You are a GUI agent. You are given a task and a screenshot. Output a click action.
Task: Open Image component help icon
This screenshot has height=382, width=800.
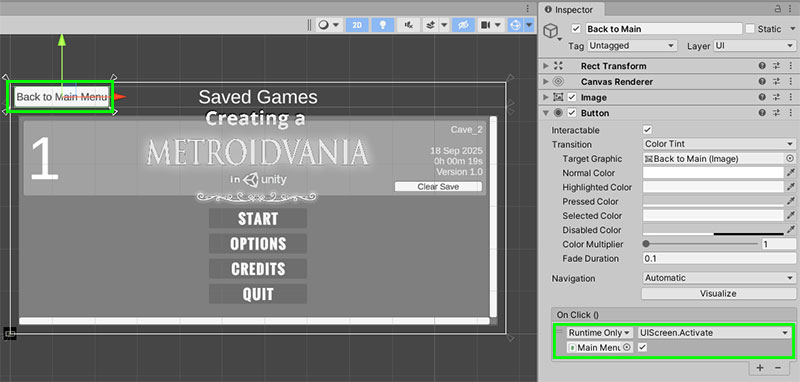(x=762, y=97)
